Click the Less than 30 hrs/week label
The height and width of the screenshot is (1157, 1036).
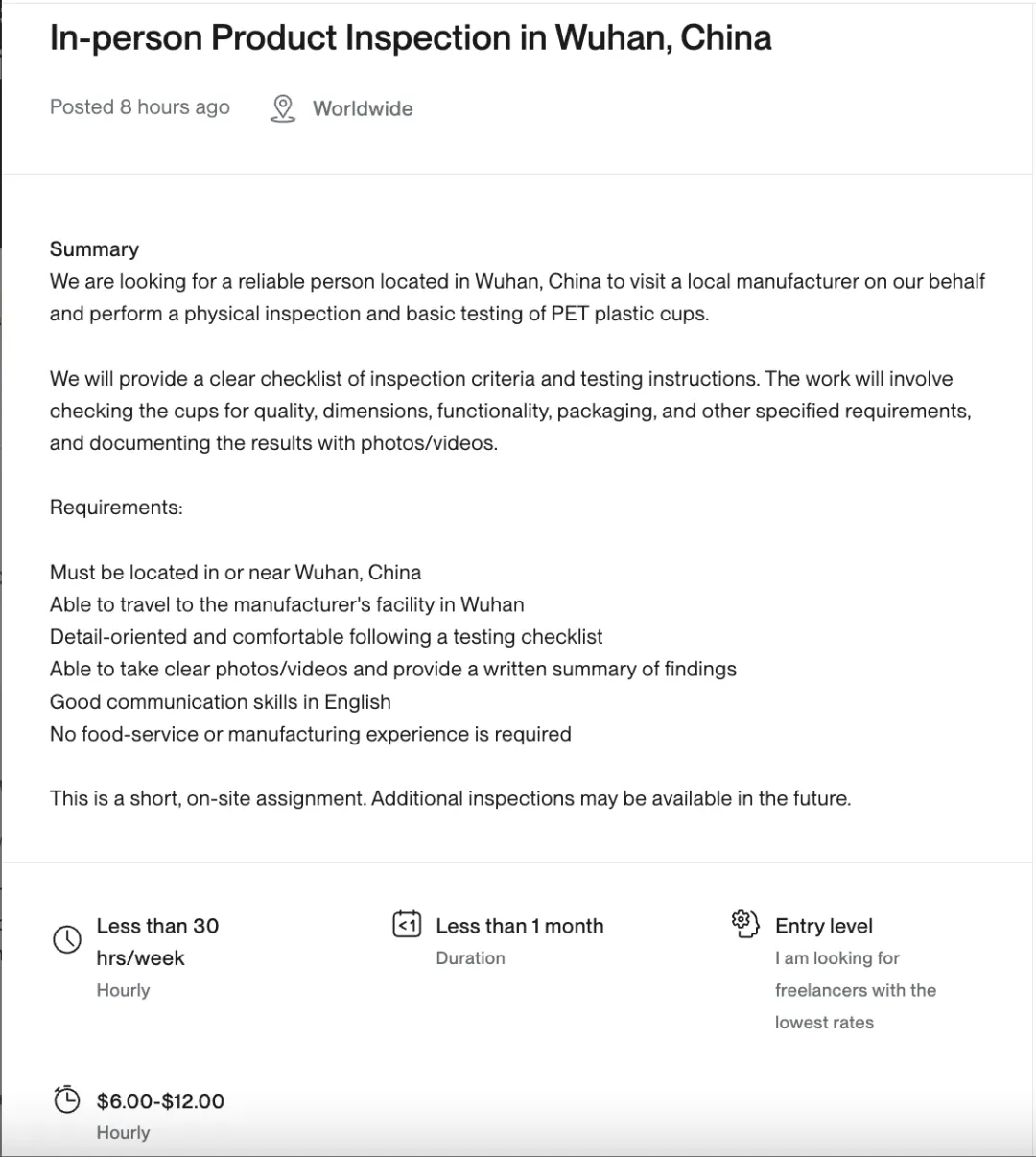click(x=157, y=941)
